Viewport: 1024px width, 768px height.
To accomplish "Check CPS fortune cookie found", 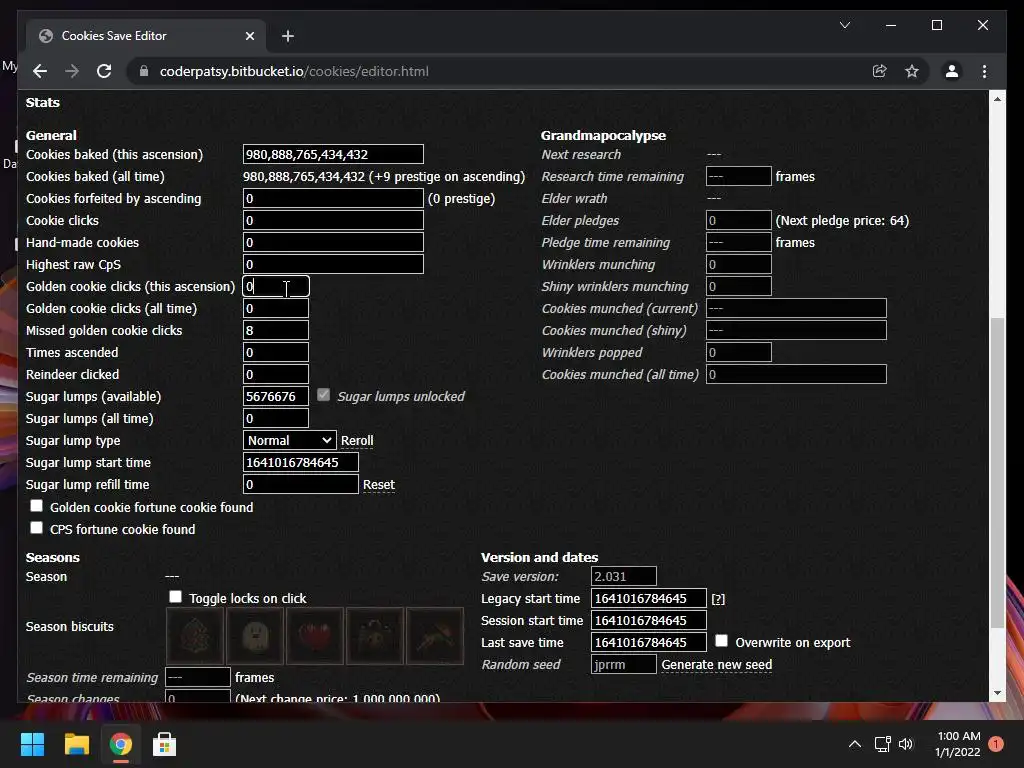I will click(37, 527).
